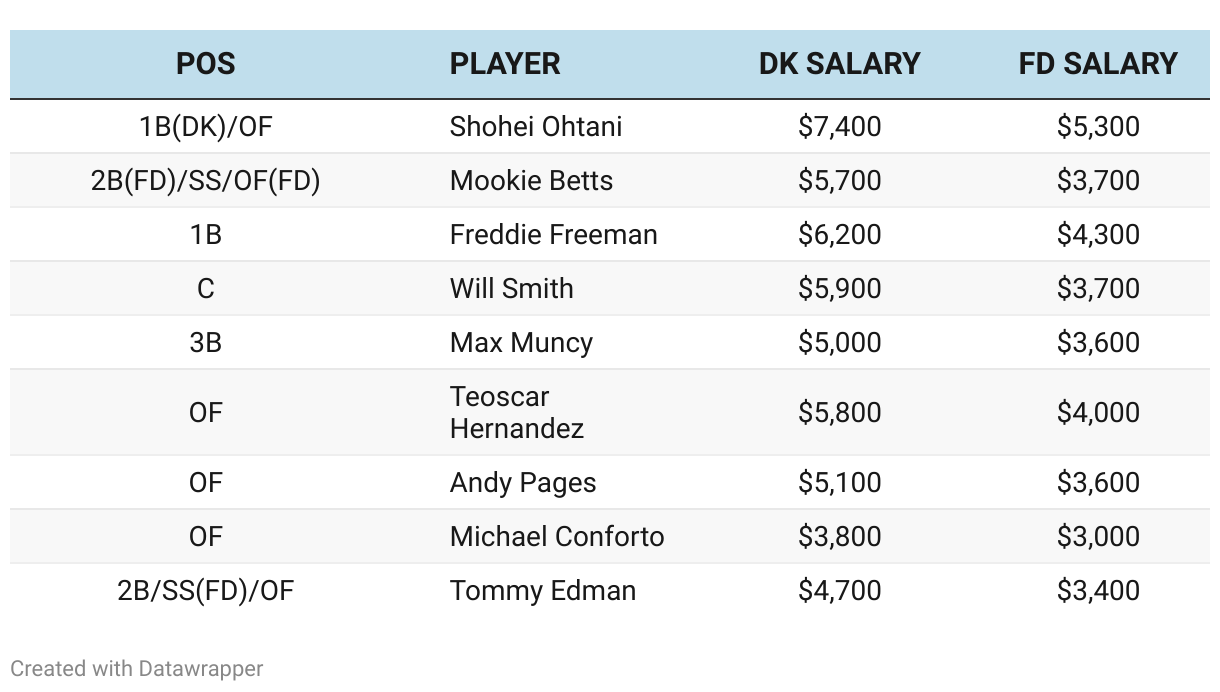Select the Andy Pages cell
Image resolution: width=1220 pixels, height=692 pixels.
(x=523, y=483)
